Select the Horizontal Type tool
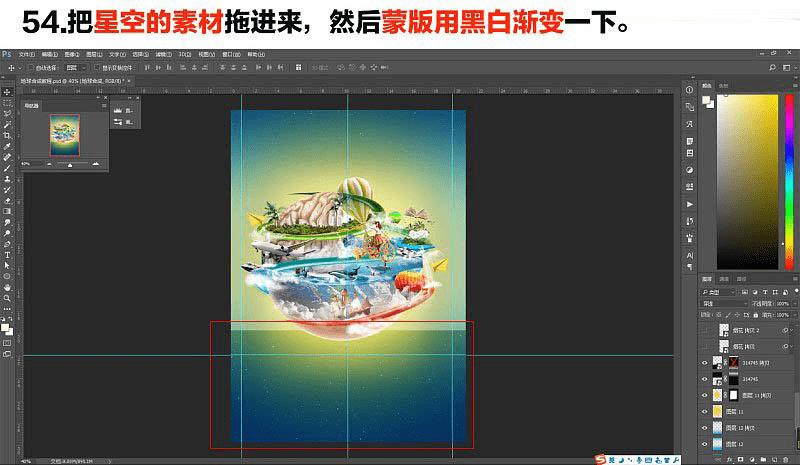The image size is (800, 465). 7,255
